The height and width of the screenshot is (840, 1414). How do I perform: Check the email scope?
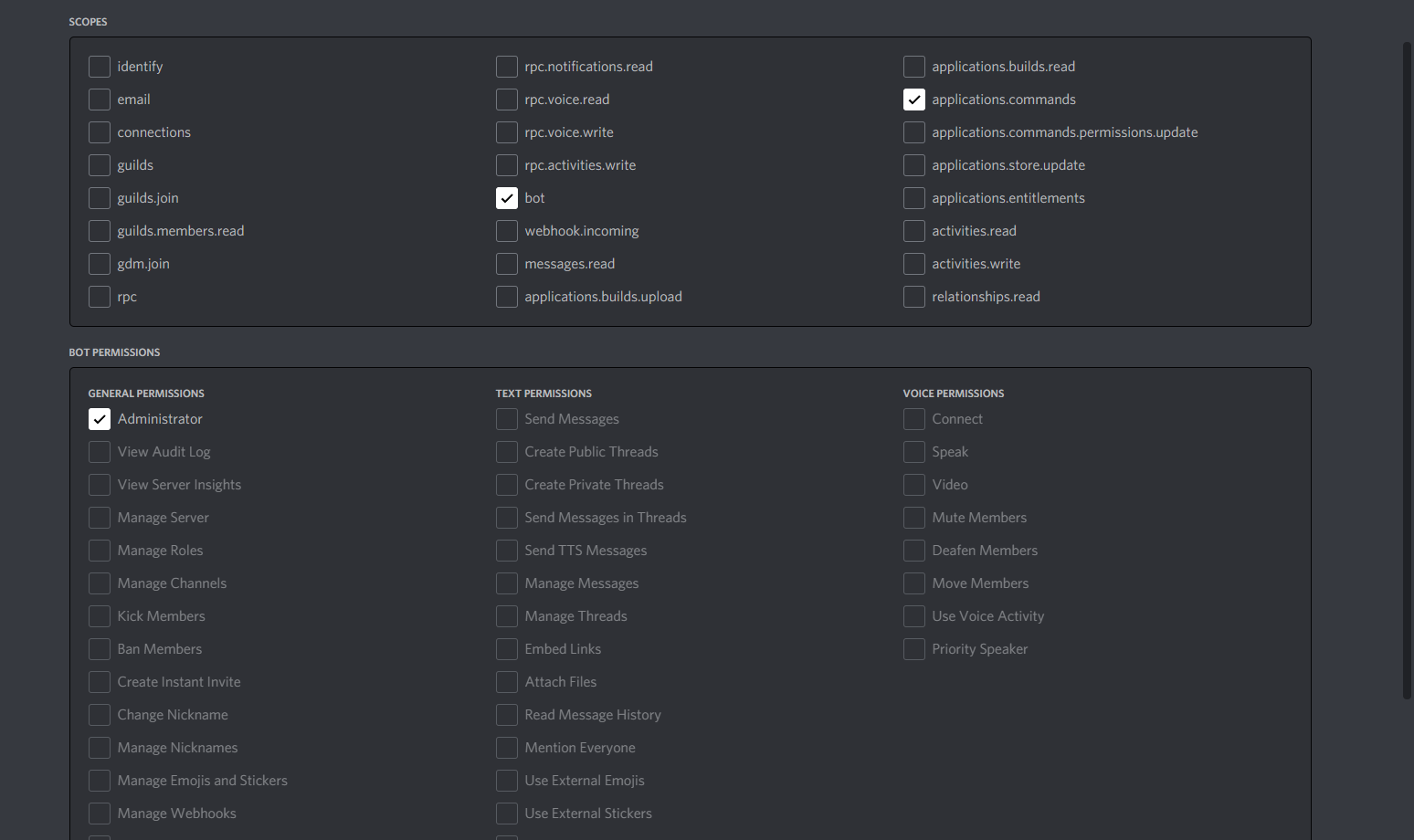(x=99, y=99)
